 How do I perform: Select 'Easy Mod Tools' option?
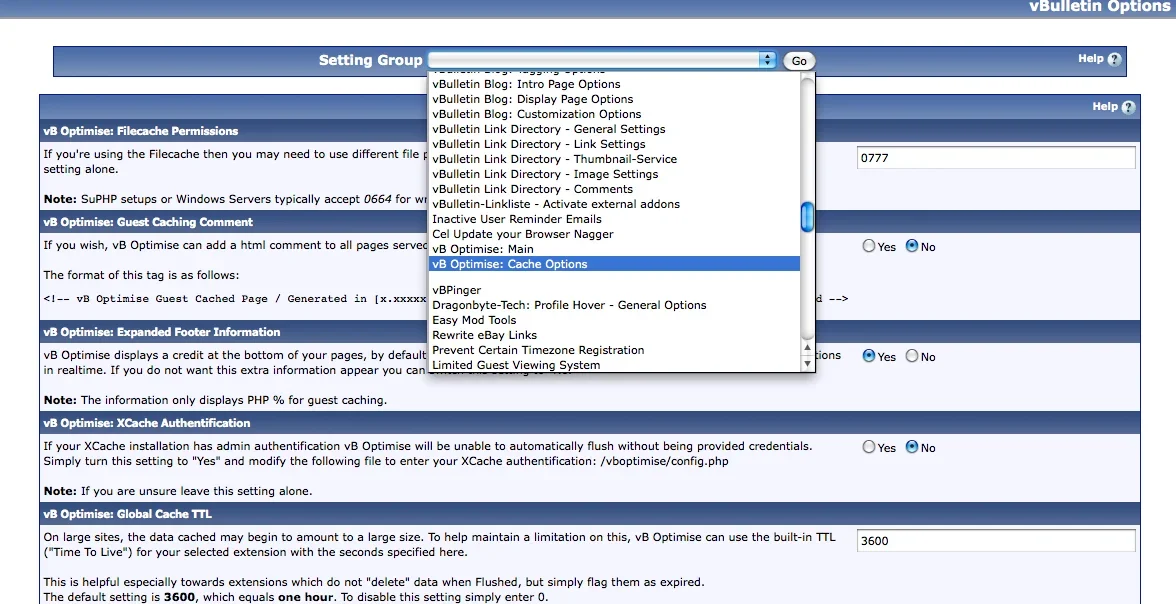474,320
